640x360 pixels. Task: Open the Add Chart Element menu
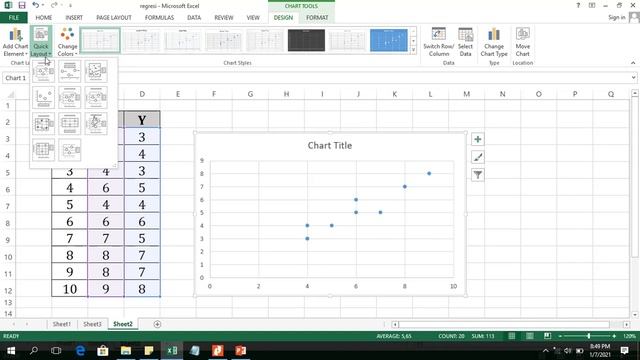tap(15, 42)
